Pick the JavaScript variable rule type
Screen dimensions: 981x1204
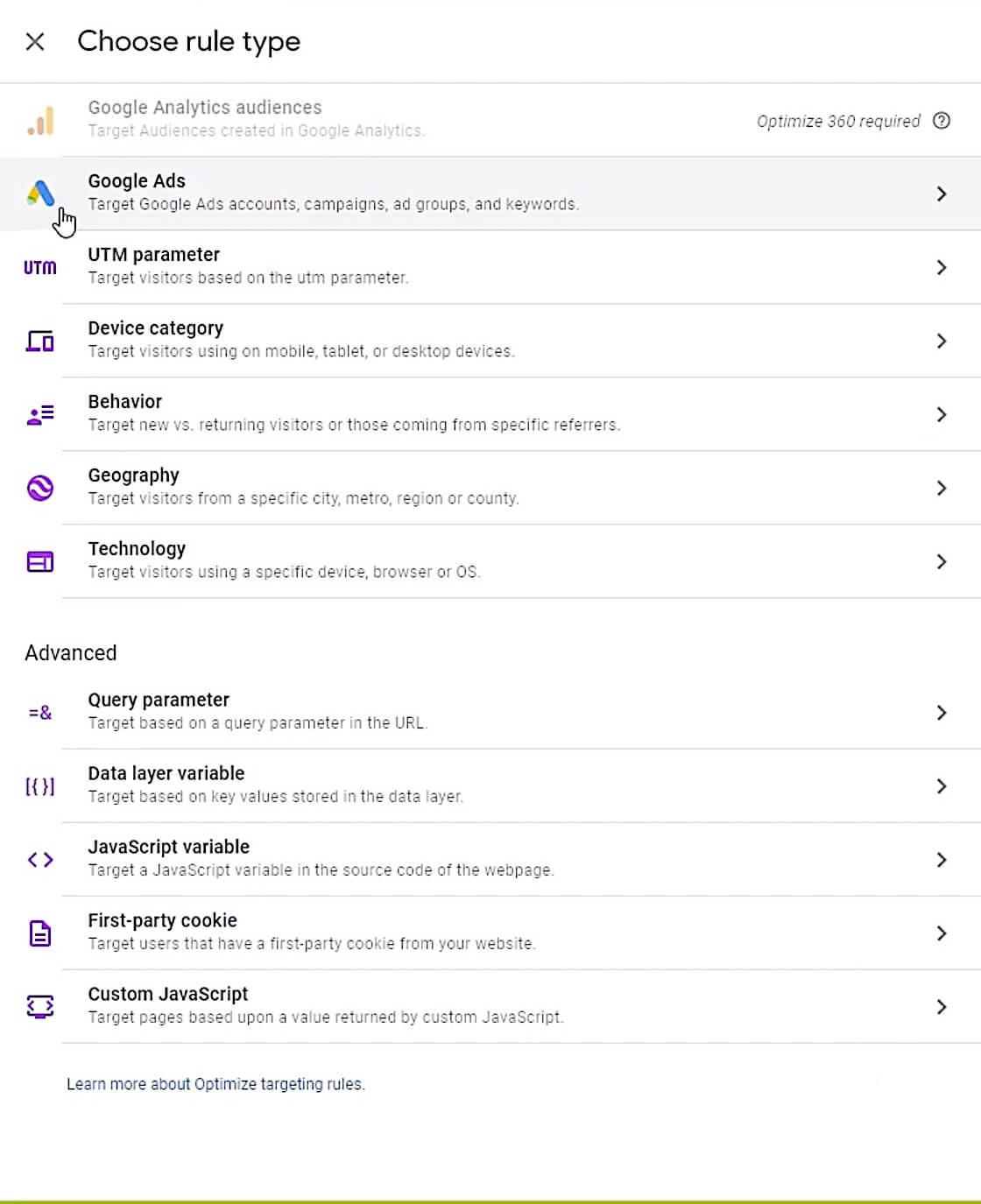tap(490, 860)
